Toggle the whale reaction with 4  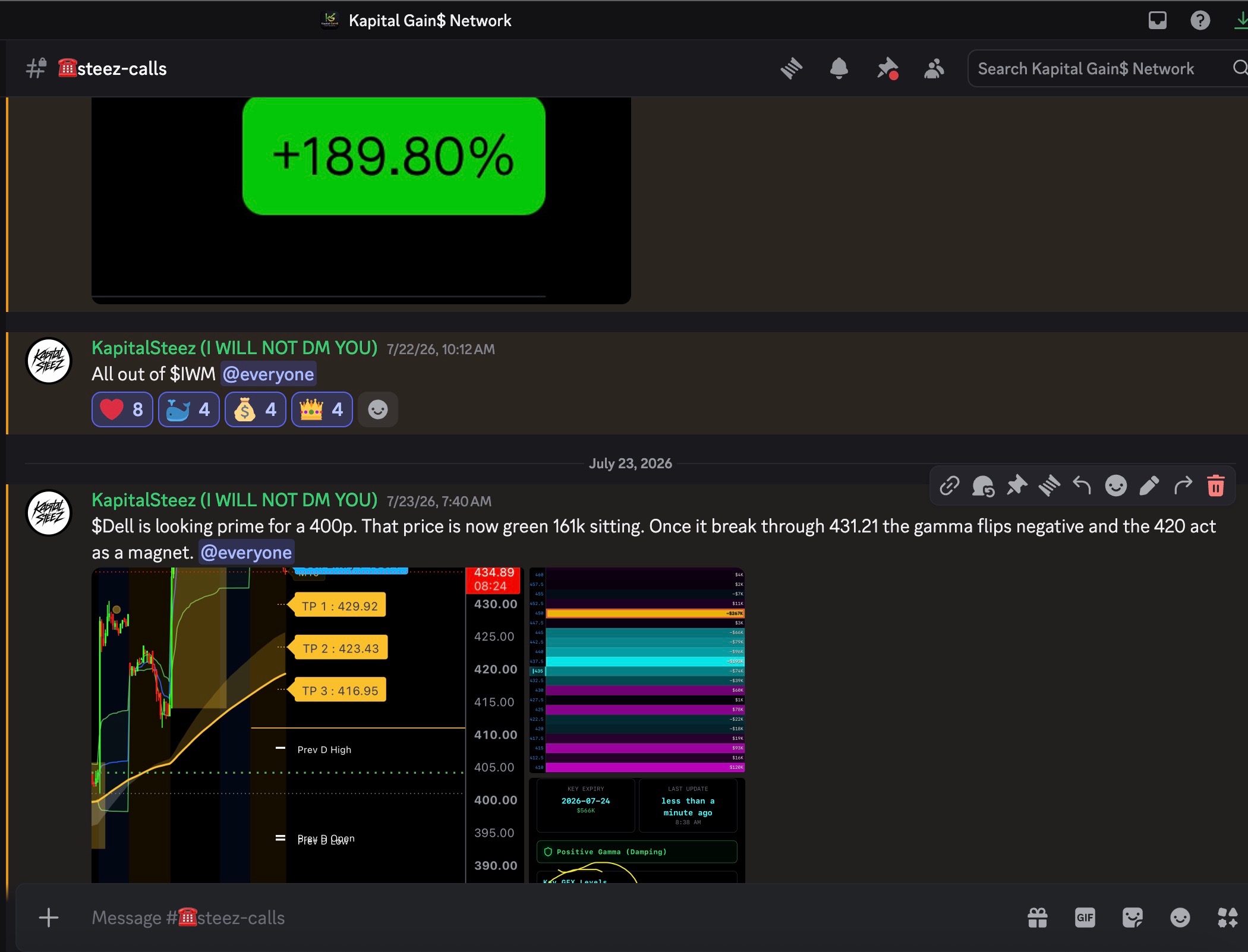click(x=188, y=409)
